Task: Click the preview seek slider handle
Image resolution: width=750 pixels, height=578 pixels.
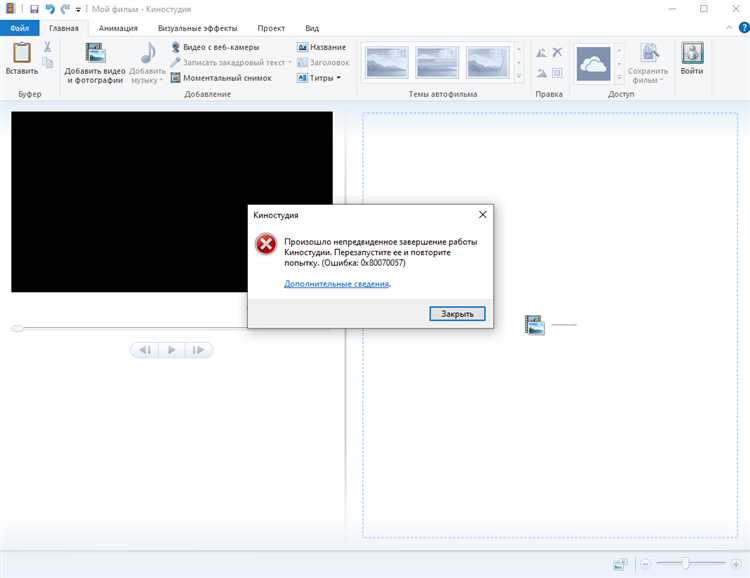Action: point(17,328)
